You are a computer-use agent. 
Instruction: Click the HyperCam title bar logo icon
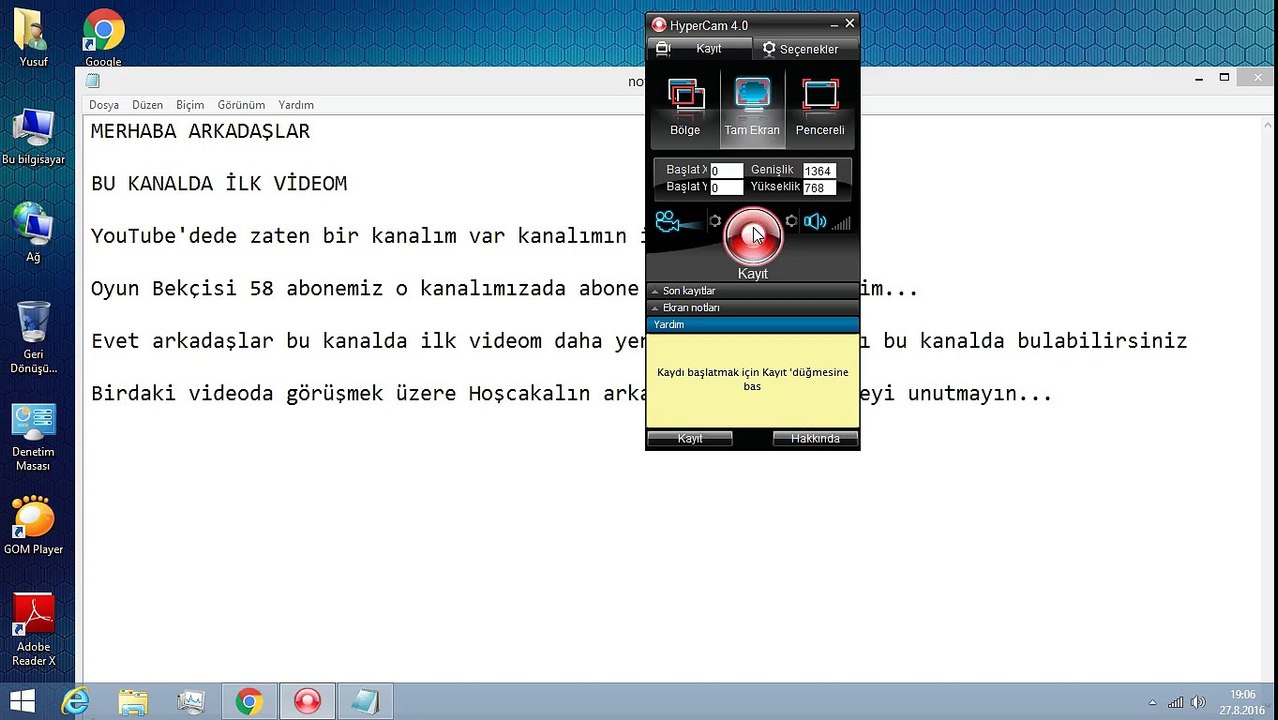coord(659,25)
